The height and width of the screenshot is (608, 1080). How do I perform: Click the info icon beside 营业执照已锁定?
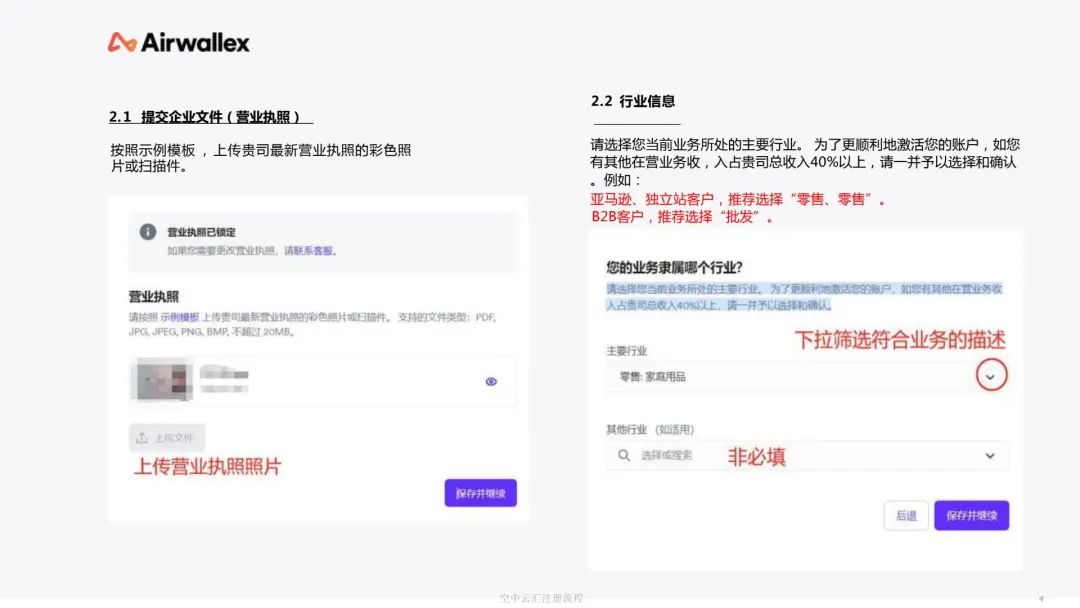(148, 232)
